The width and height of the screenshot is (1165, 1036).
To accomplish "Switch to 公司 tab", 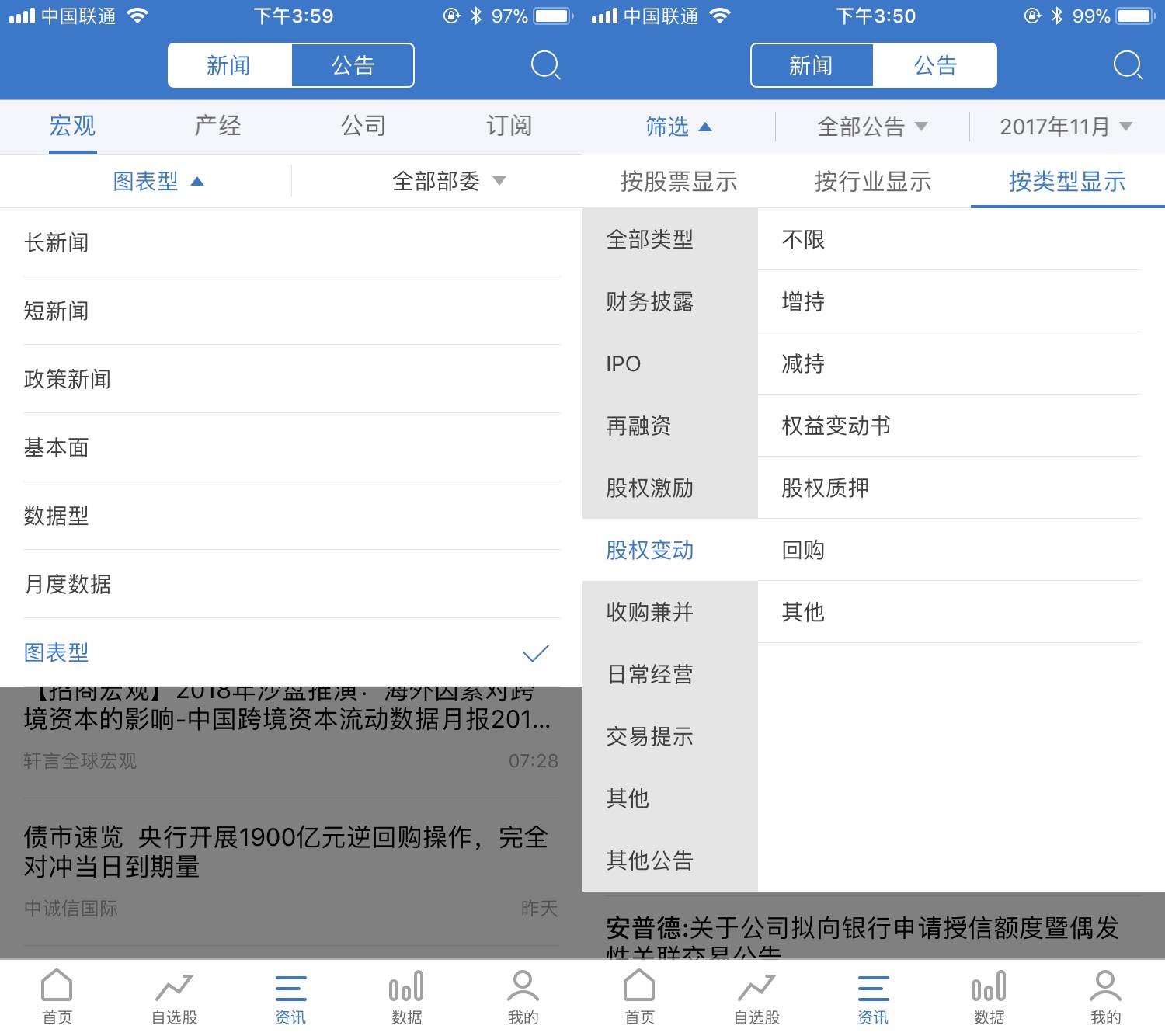I will [x=363, y=126].
